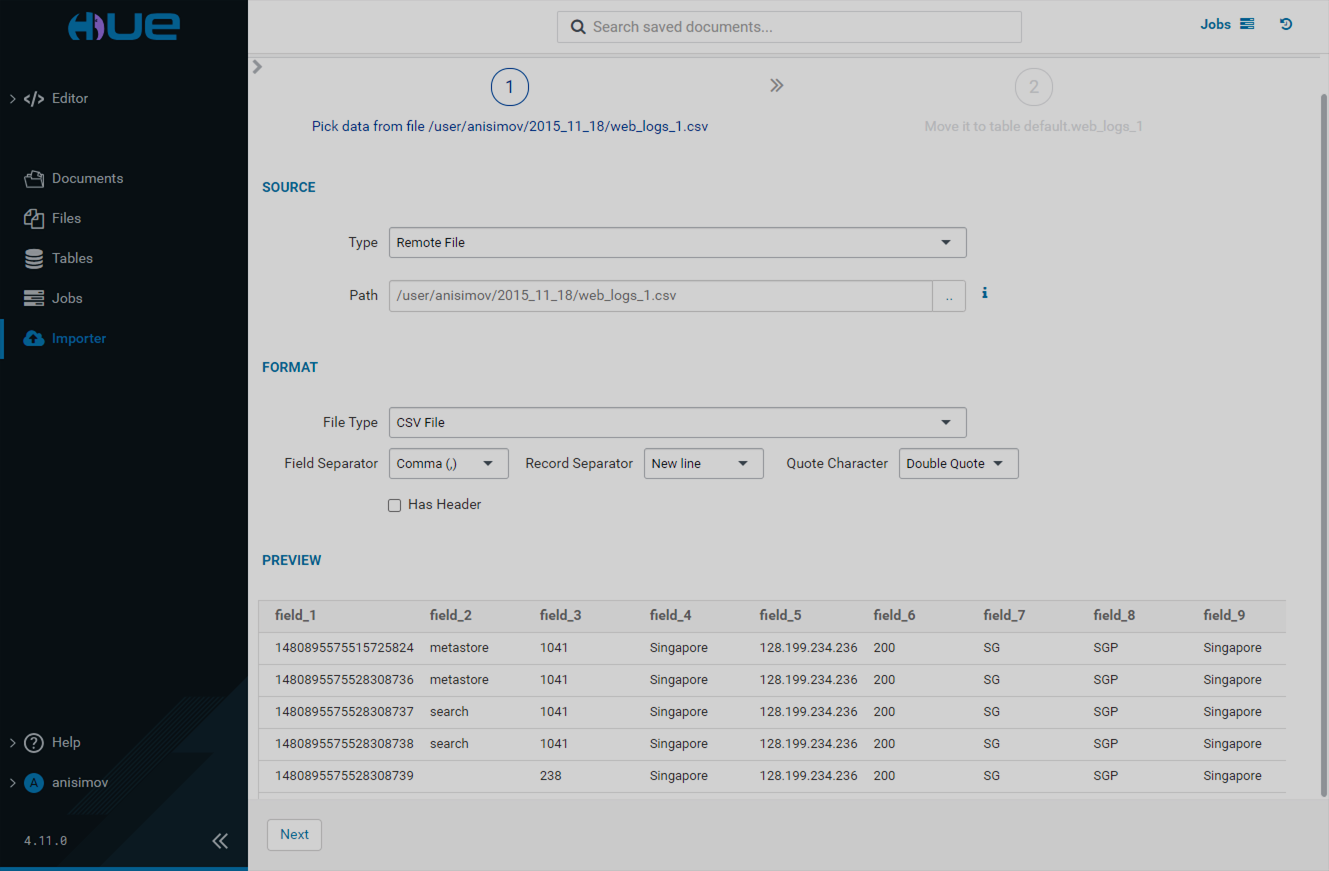Go to step 1 circle
This screenshot has height=871, width=1329.
pyautogui.click(x=509, y=87)
